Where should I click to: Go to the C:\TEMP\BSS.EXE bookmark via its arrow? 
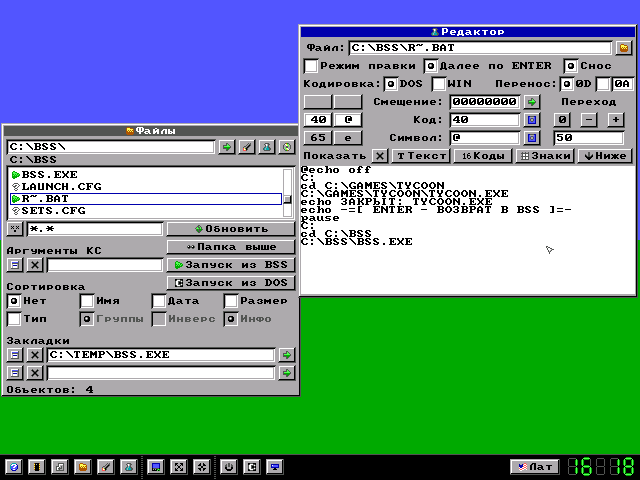(x=287, y=355)
